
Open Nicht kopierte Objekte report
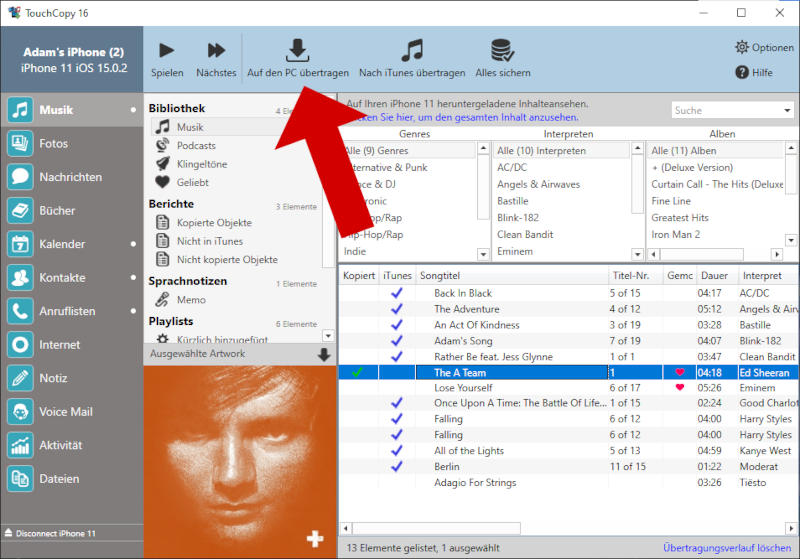(x=227, y=260)
